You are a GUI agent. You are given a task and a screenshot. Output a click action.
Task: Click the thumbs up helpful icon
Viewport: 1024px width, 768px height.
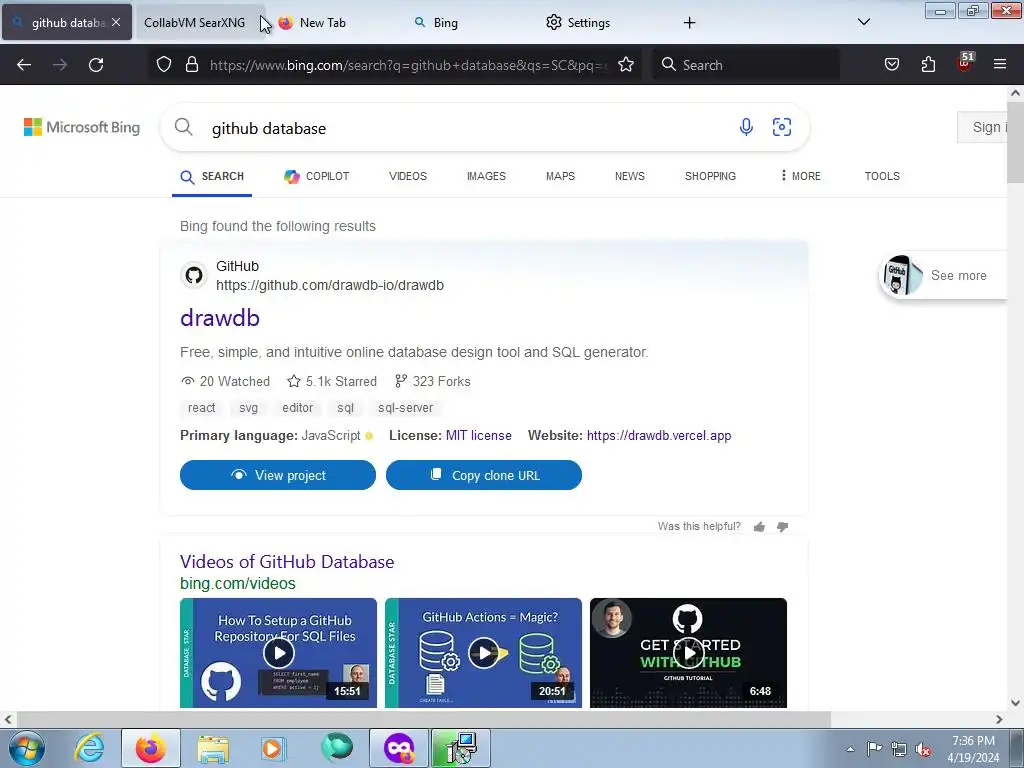tap(759, 527)
